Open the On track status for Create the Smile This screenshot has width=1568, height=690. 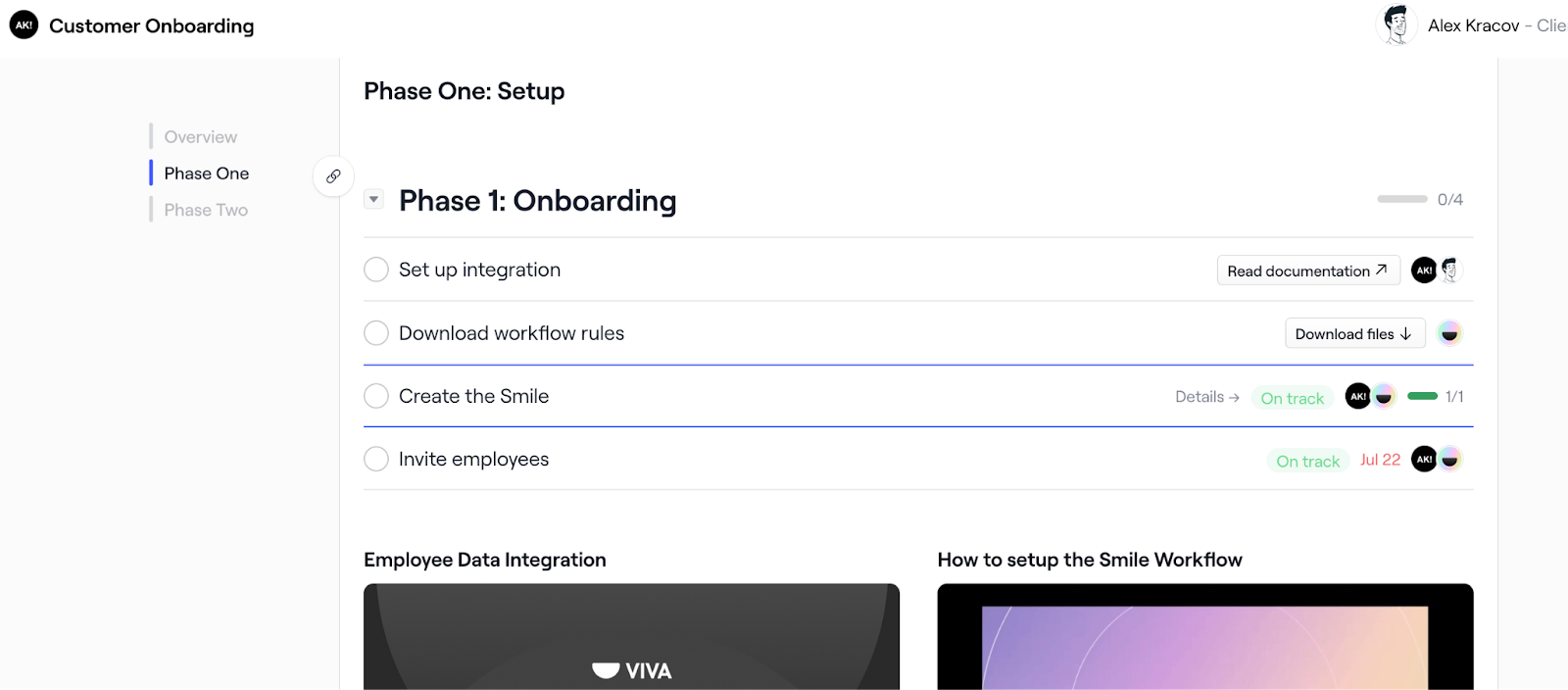[x=1292, y=397]
